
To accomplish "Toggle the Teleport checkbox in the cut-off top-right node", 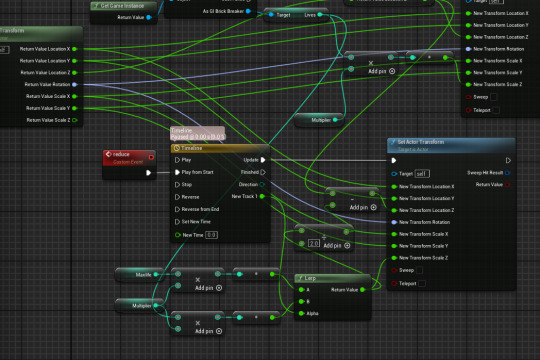I will tap(496, 110).
